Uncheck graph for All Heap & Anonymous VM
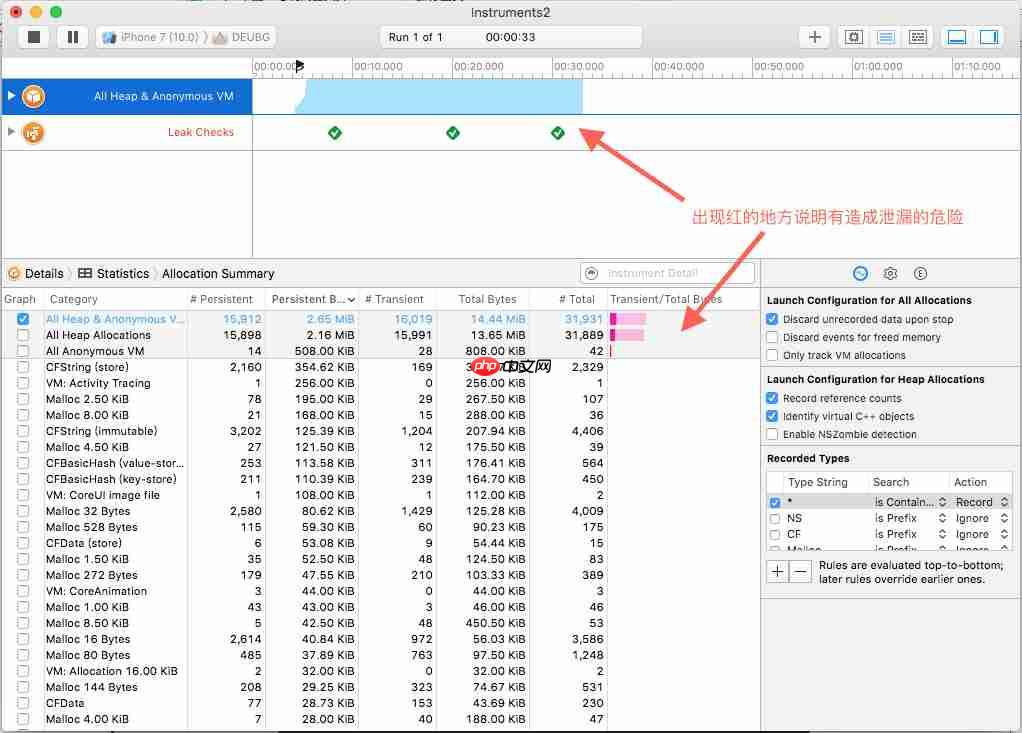Screen dimensions: 1022x733 [x=23, y=319]
